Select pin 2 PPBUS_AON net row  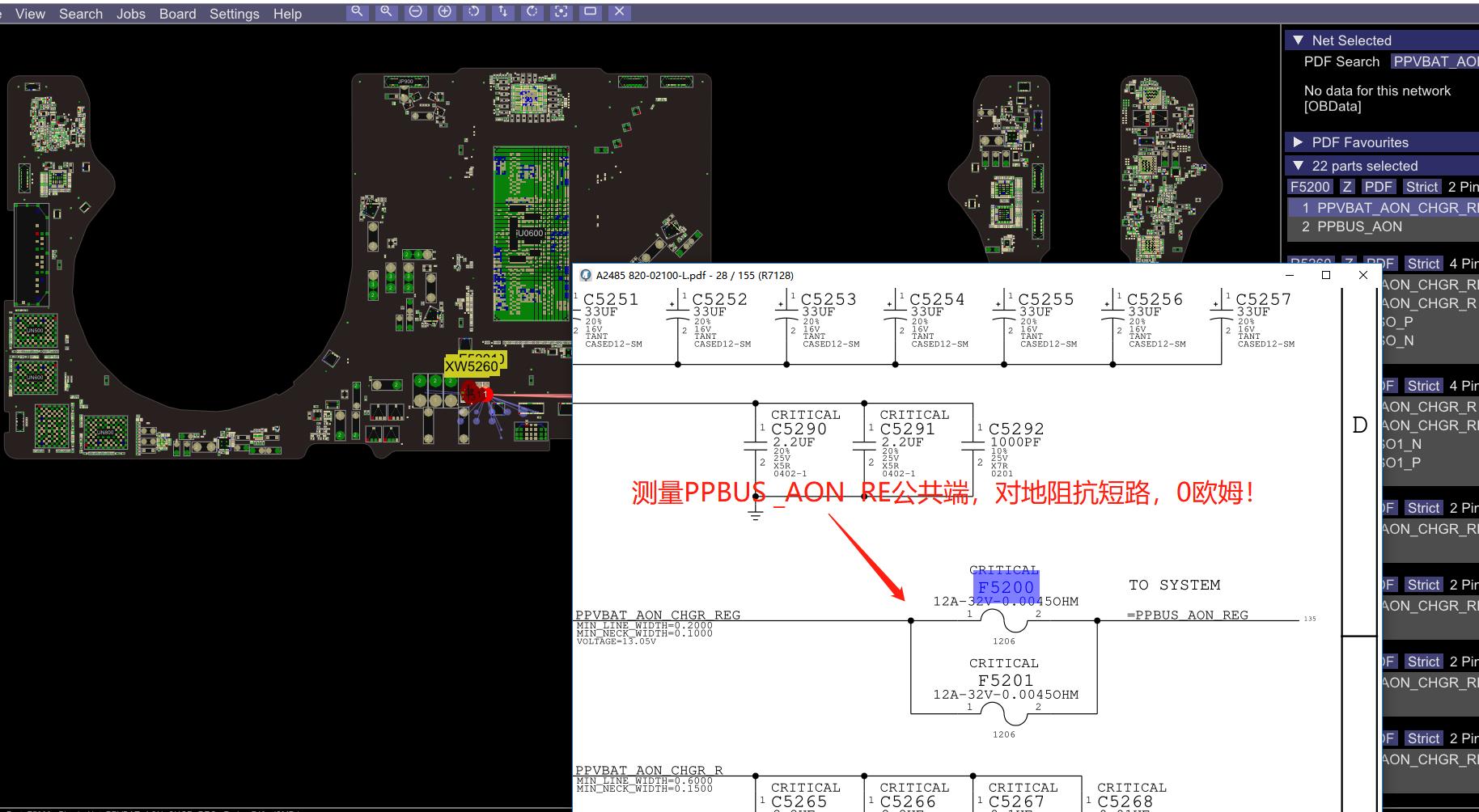point(1383,226)
